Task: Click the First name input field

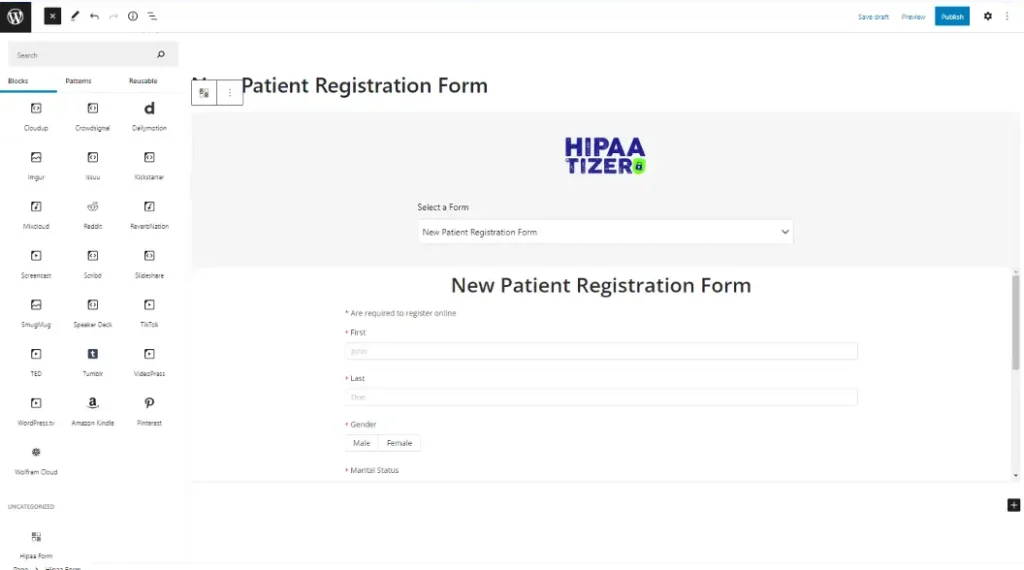Action: tap(601, 351)
